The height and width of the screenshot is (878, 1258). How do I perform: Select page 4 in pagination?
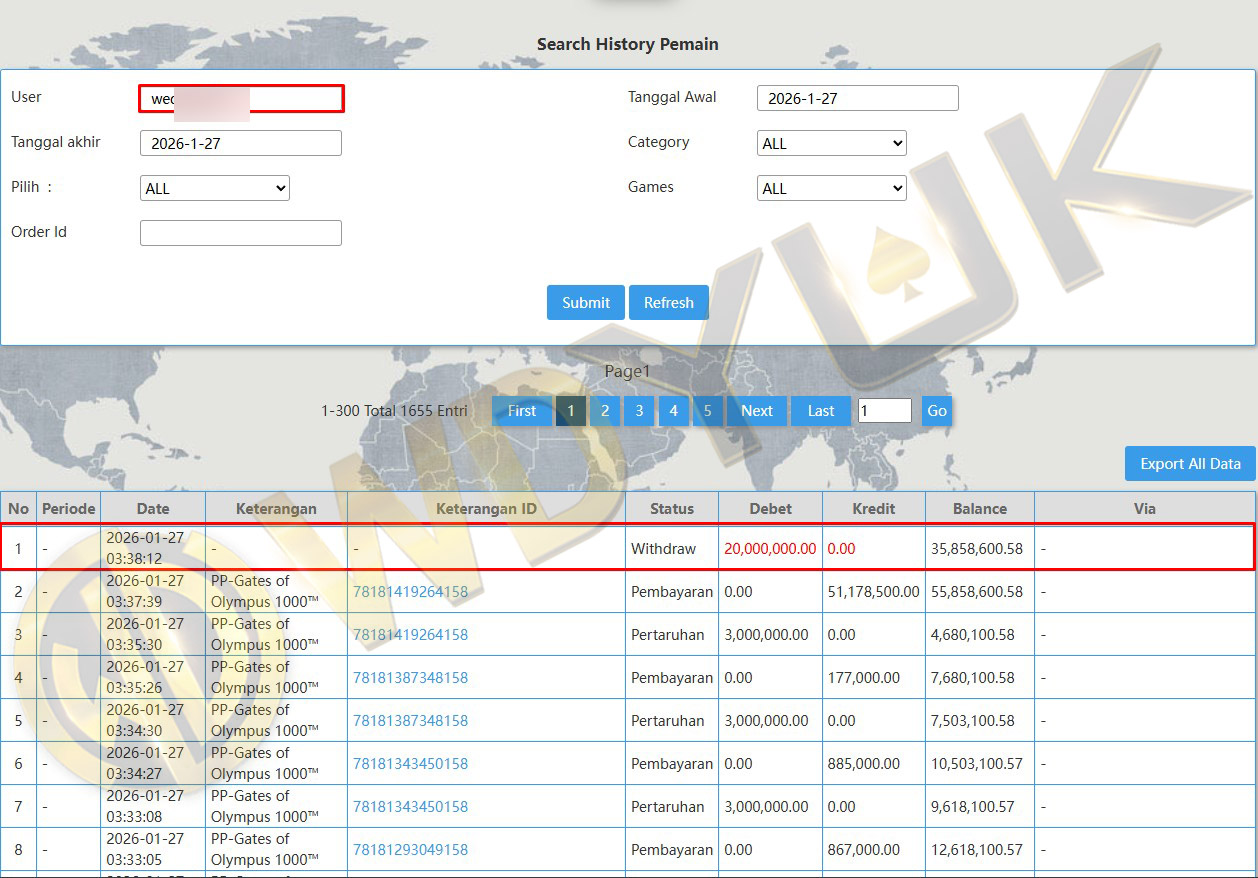click(673, 411)
